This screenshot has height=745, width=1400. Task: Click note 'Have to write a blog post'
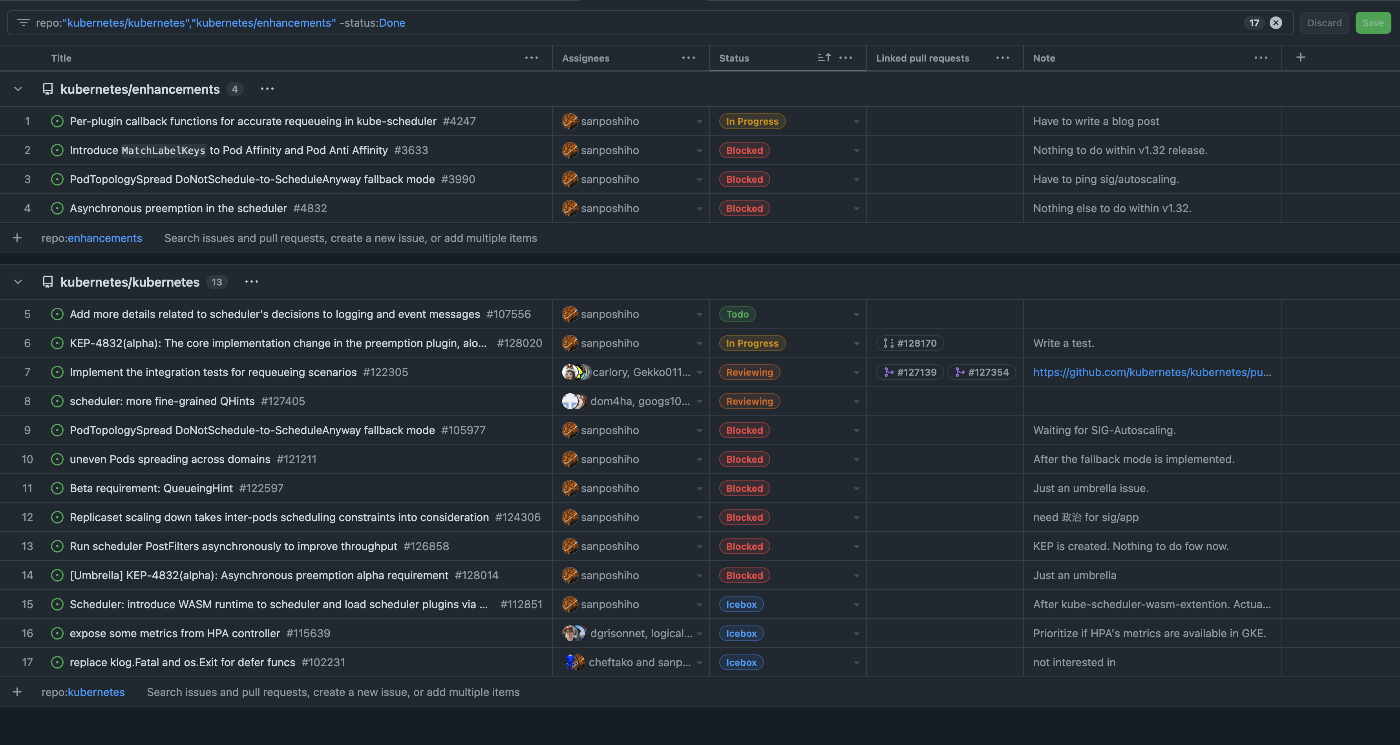(x=1096, y=121)
